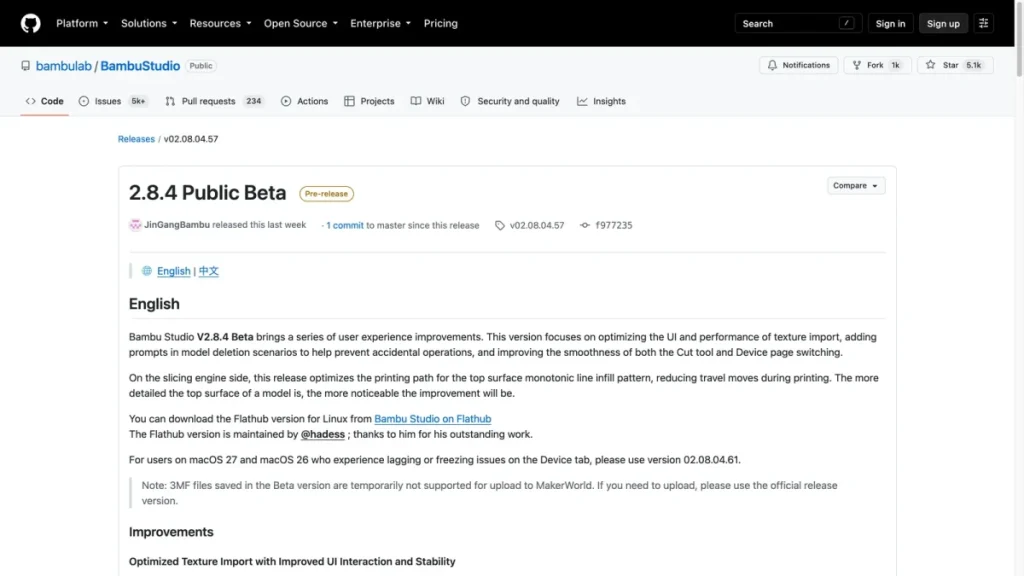This screenshot has width=1024, height=576.
Task: Open the appearance settings sliders icon
Action: pyautogui.click(x=984, y=24)
